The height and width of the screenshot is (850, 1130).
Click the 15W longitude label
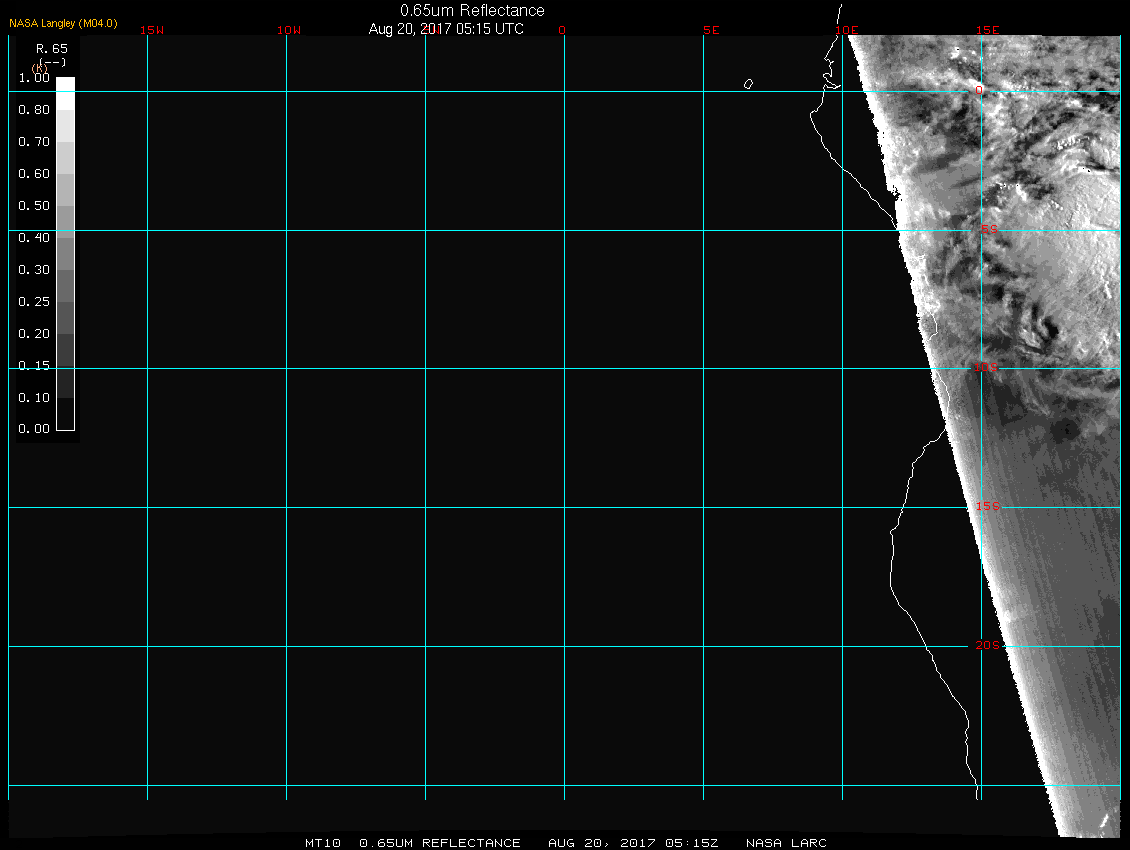coord(152,30)
